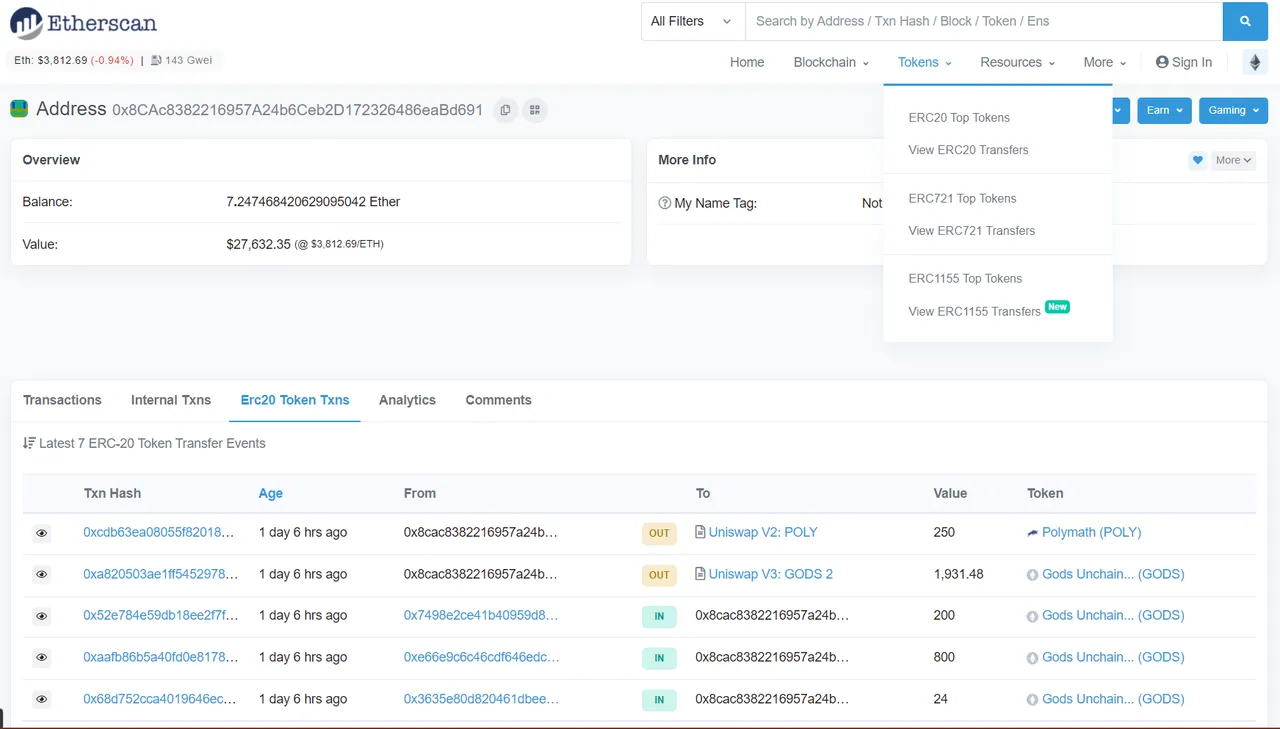Click the GODS token icon in the 1,931.48 row
Viewport: 1280px width, 729px height.
coord(1033,575)
